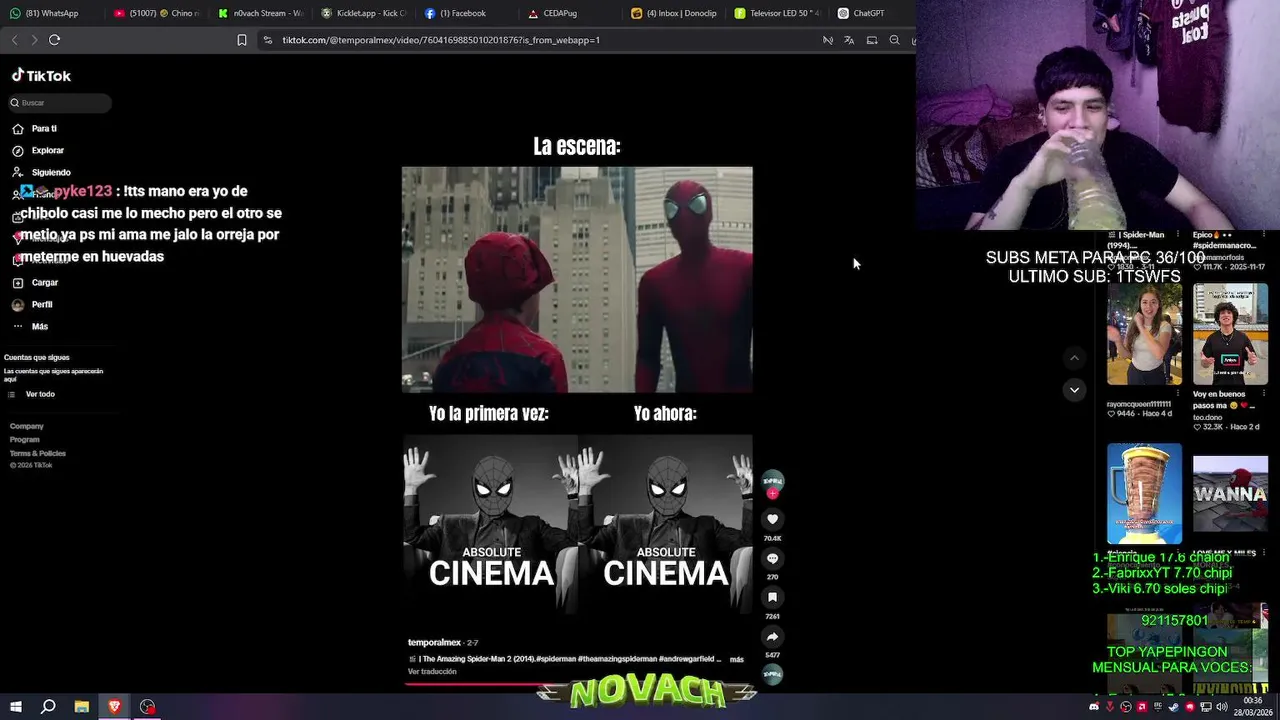Switch to the Facebook browser tab
The height and width of the screenshot is (720, 1280).
467,13
